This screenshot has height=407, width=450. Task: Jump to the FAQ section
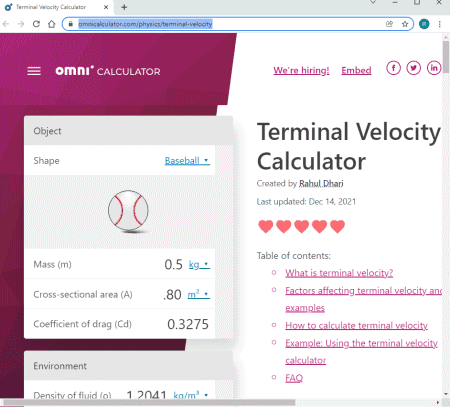click(294, 378)
